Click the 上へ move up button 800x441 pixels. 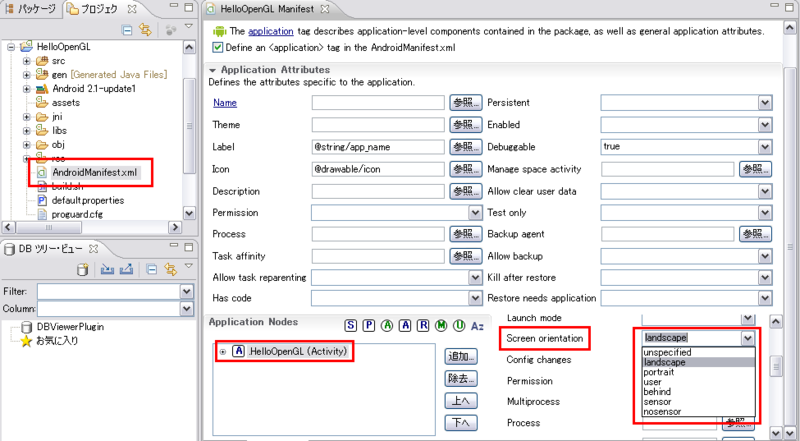[461, 401]
